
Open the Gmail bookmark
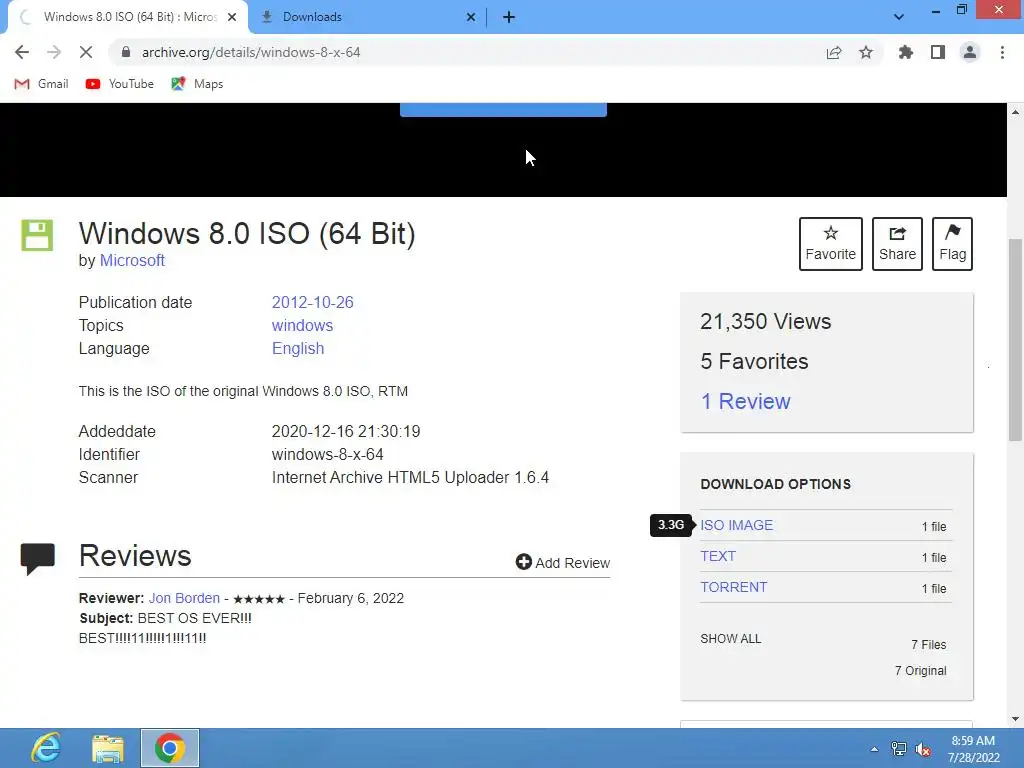click(x=41, y=84)
